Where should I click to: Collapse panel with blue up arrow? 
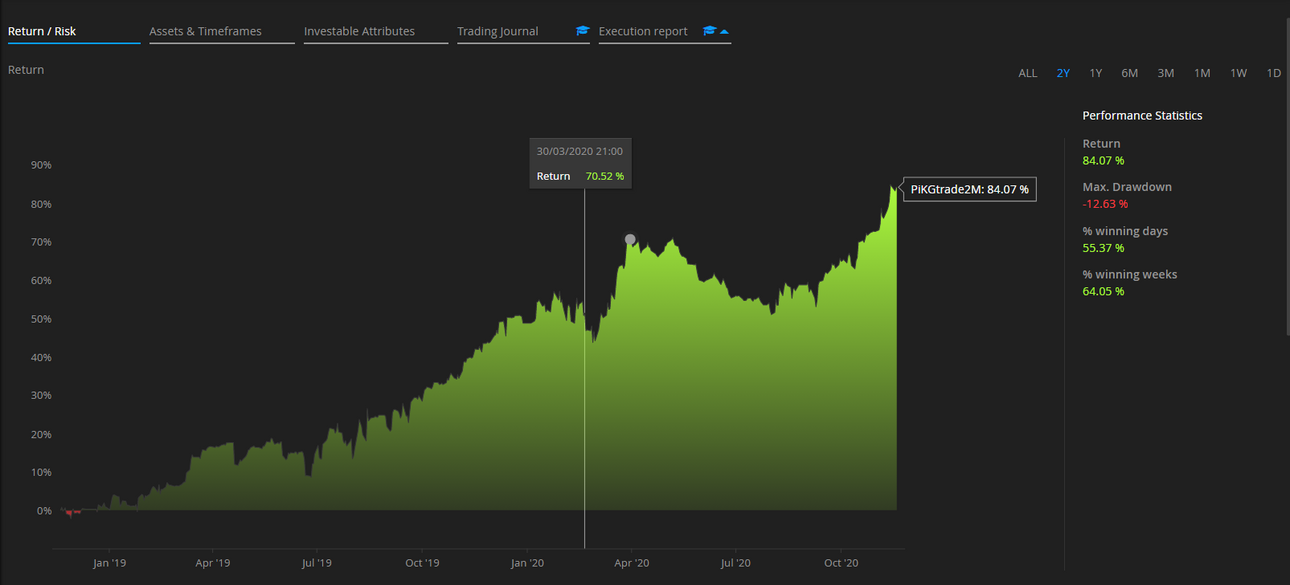tap(725, 32)
